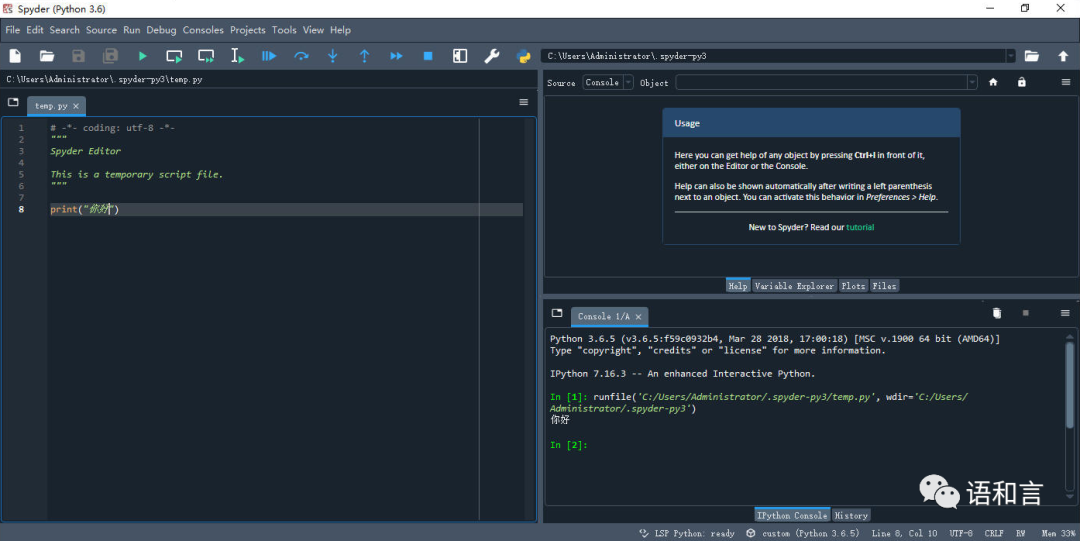Open the tutorial link in Usage box
Viewport: 1080px width, 541px height.
[x=860, y=227]
